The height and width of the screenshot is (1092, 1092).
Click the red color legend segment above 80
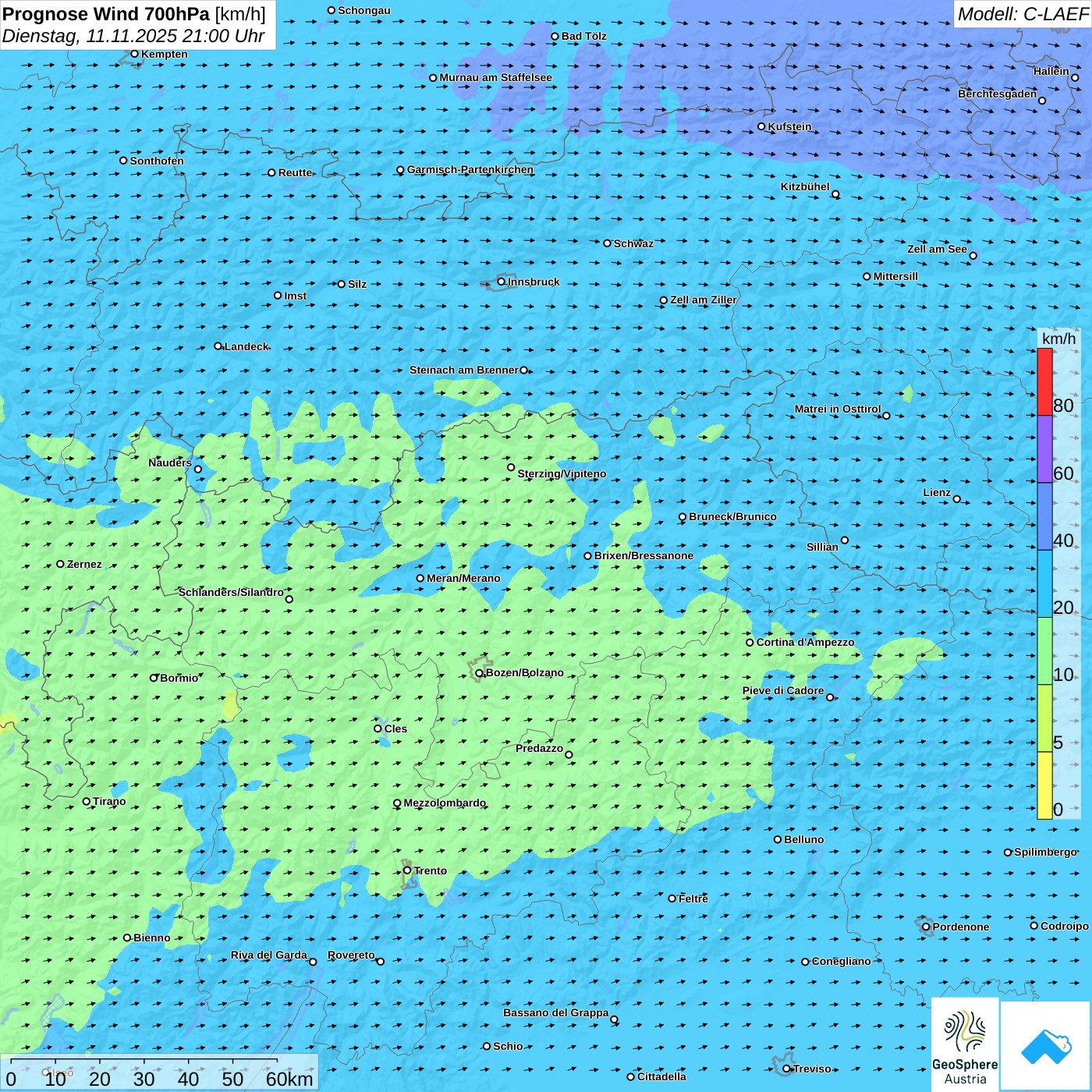point(1044,381)
